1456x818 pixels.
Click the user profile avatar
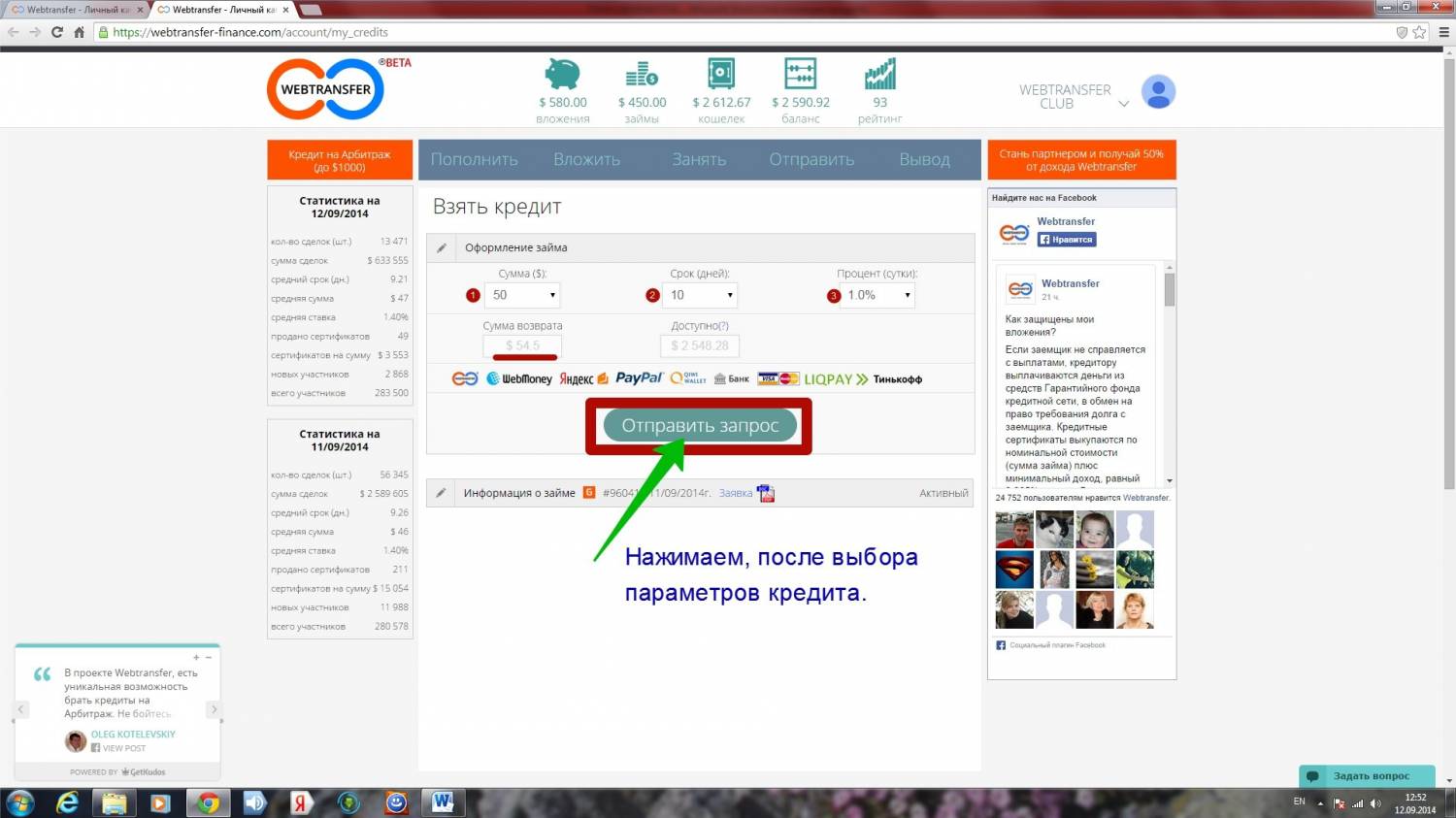coord(1158,92)
